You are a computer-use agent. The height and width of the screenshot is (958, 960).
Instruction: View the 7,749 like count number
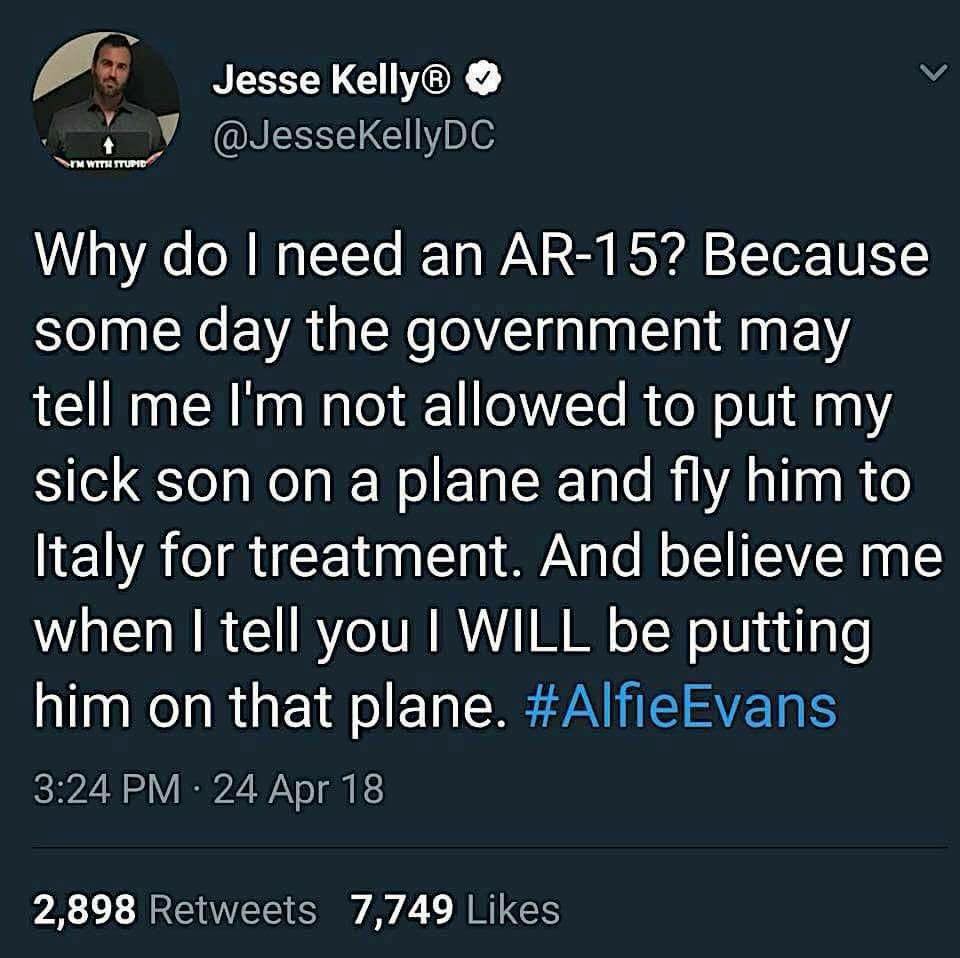pyautogui.click(x=402, y=909)
